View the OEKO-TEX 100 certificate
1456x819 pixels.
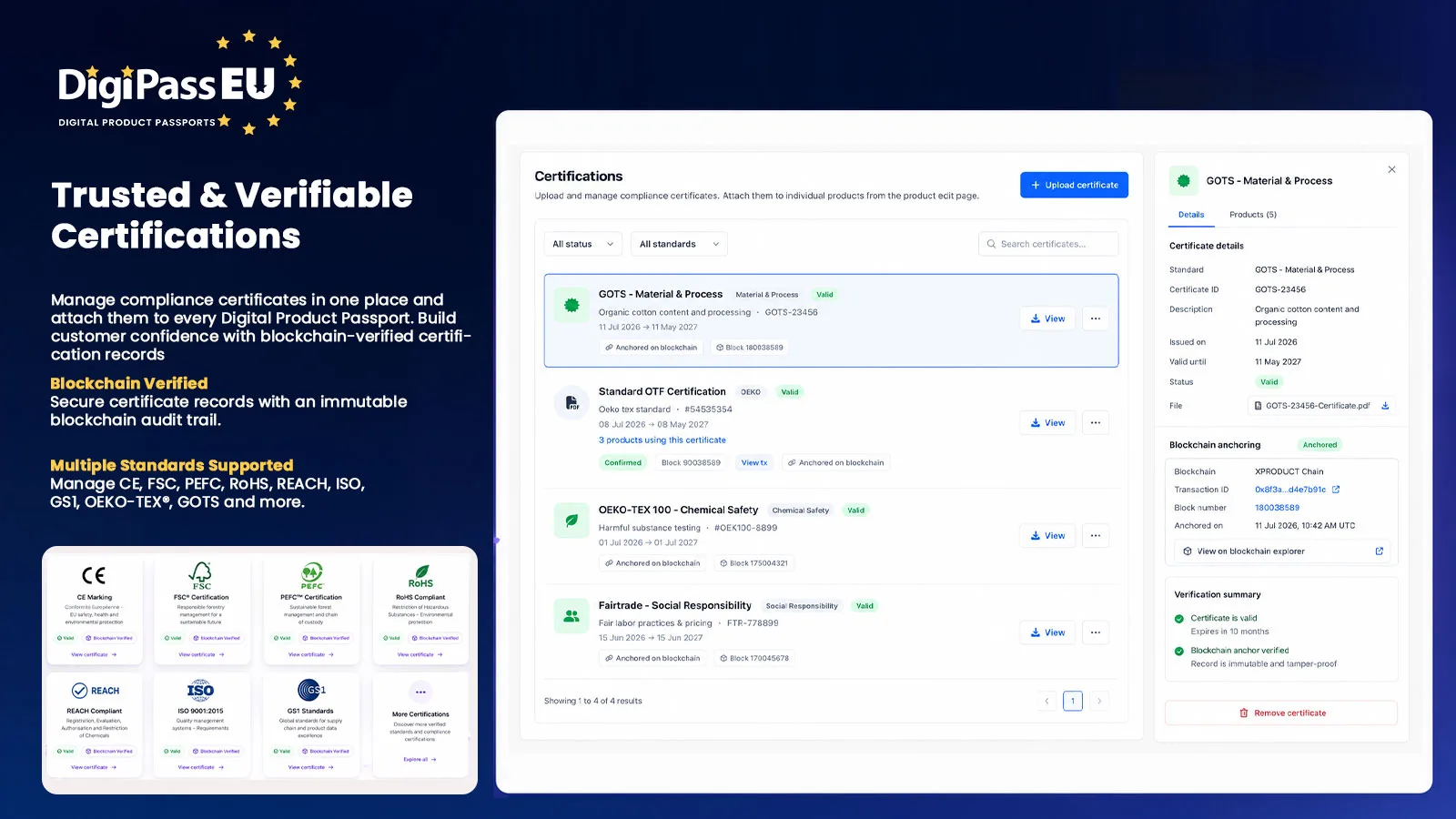pos(1047,535)
